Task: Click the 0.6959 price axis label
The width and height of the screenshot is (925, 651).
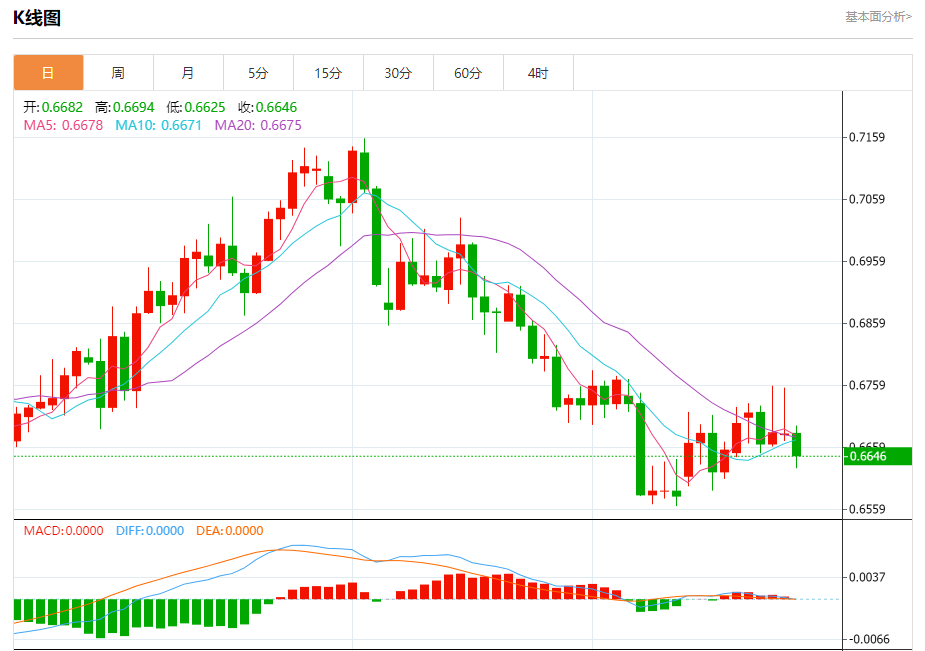Action: [867, 261]
